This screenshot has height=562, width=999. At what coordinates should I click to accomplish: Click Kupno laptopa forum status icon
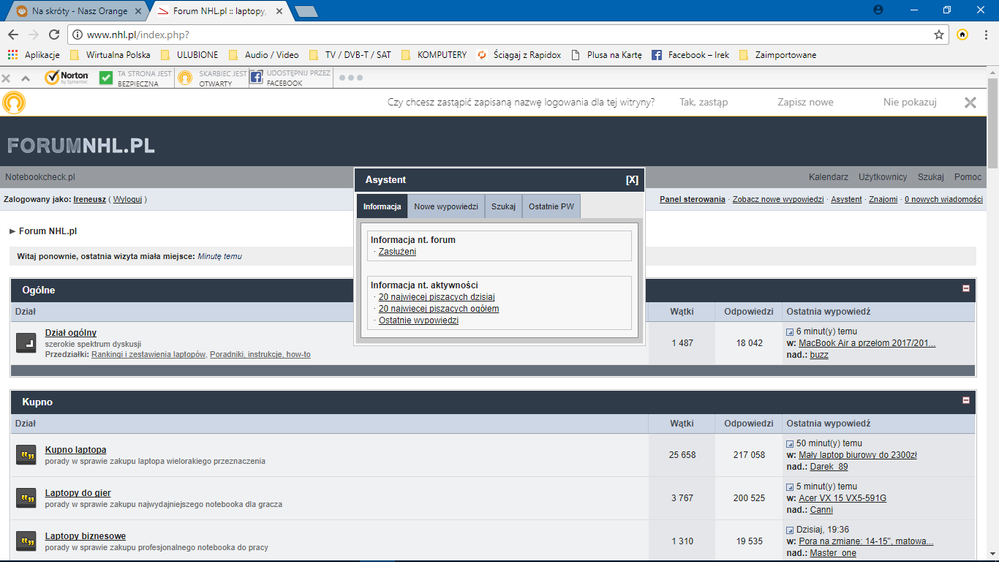point(26,455)
